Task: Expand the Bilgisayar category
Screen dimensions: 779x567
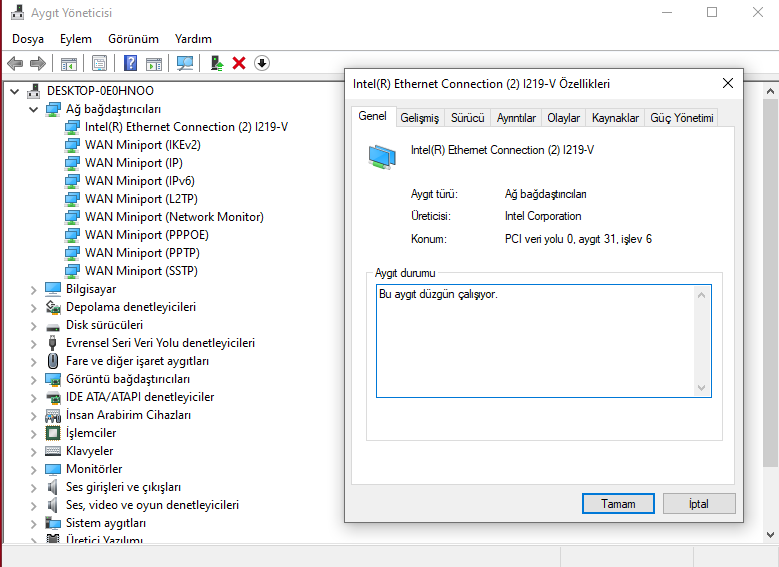Action: (33, 290)
